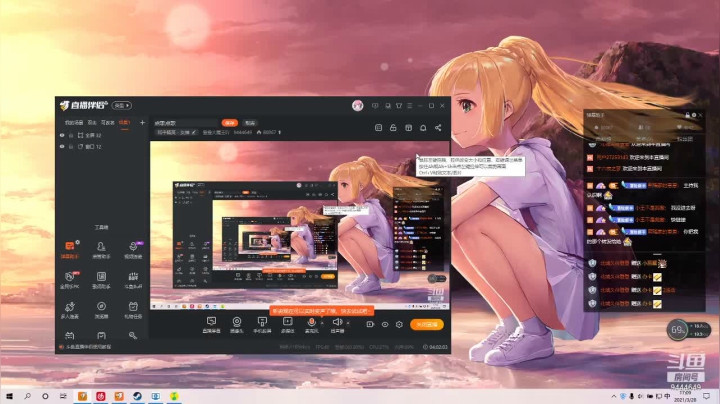Click the orange button beside the title field
Viewport: 720px width, 404px height.
click(230, 123)
